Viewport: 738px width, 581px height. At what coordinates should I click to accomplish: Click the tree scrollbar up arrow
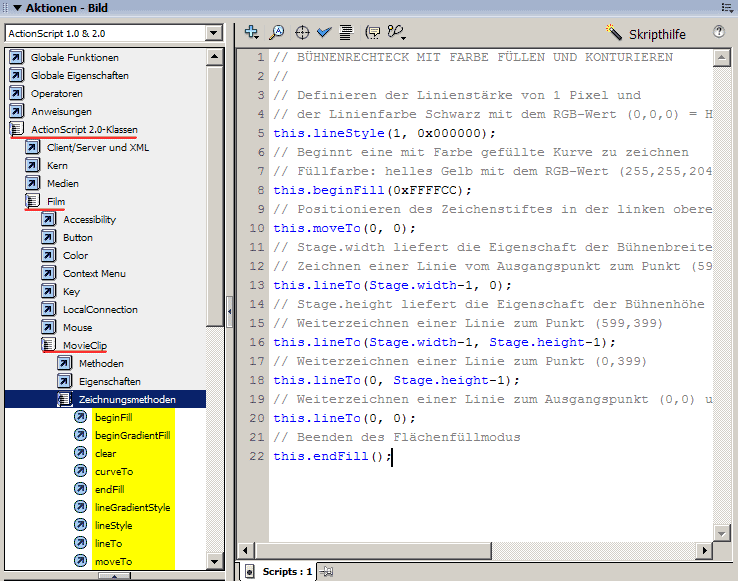pyautogui.click(x=215, y=57)
